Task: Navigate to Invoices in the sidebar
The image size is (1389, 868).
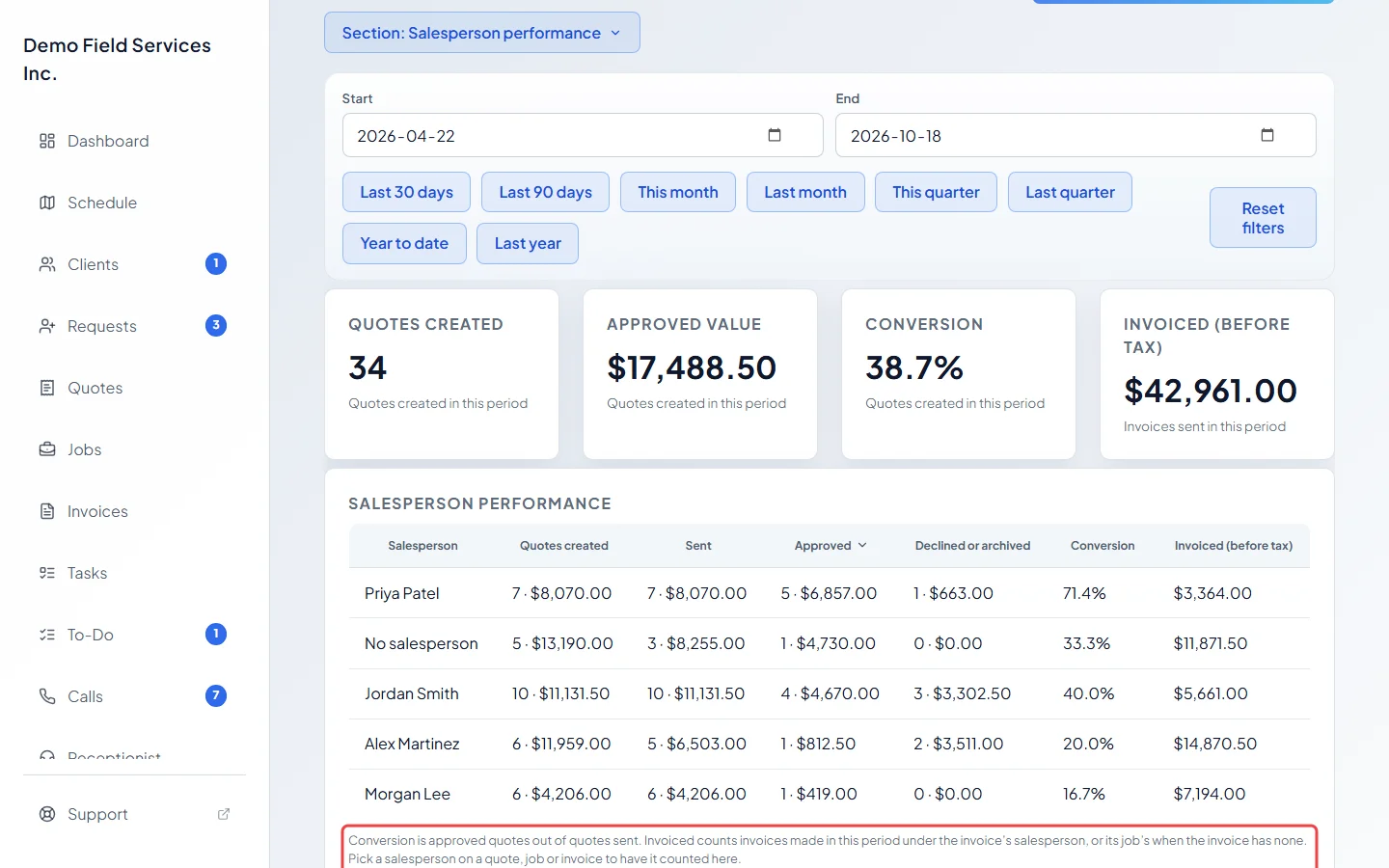Action: point(135,511)
